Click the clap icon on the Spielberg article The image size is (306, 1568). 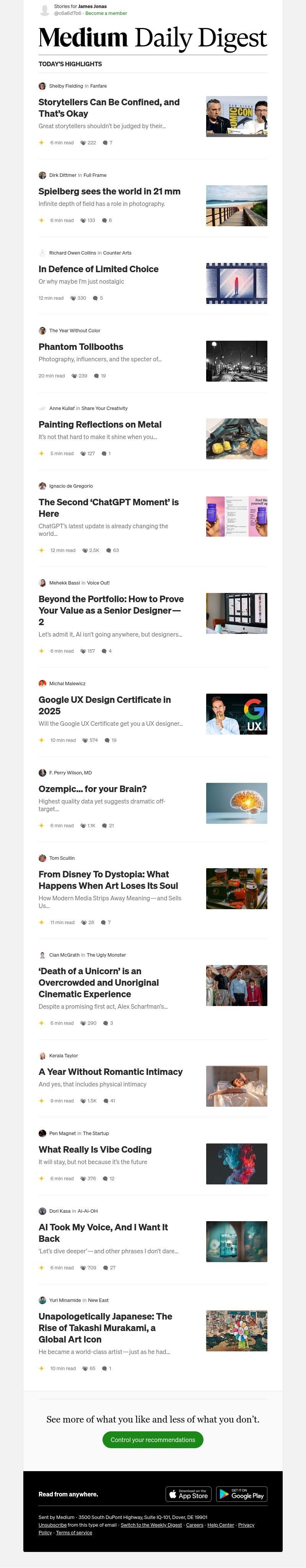coord(83,220)
